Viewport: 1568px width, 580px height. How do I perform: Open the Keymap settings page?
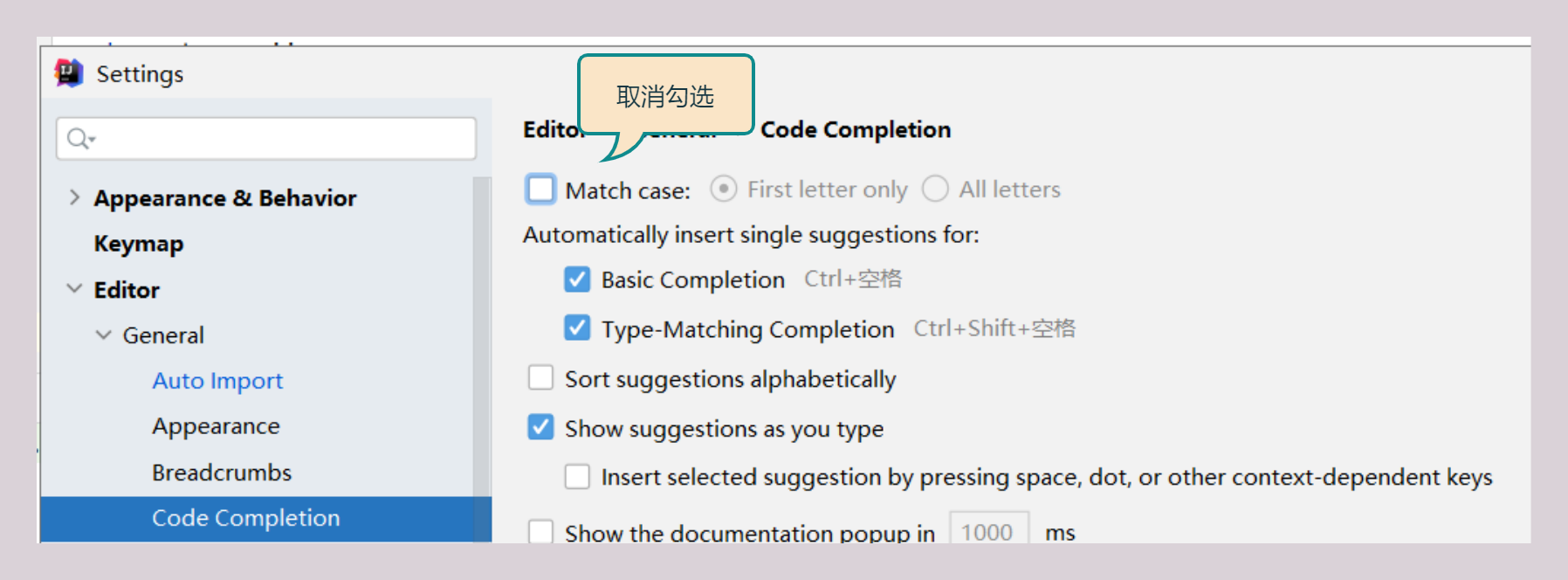pos(138,244)
